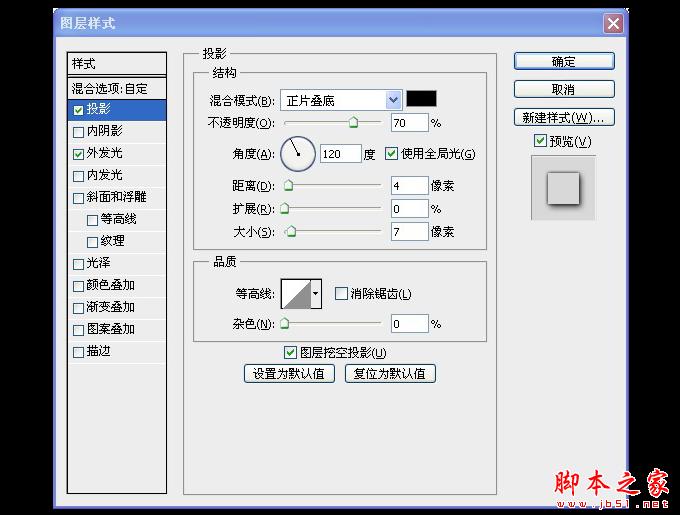Image resolution: width=680 pixels, height=515 pixels.
Task: Click the 扩展 spread value field
Action: click(409, 209)
